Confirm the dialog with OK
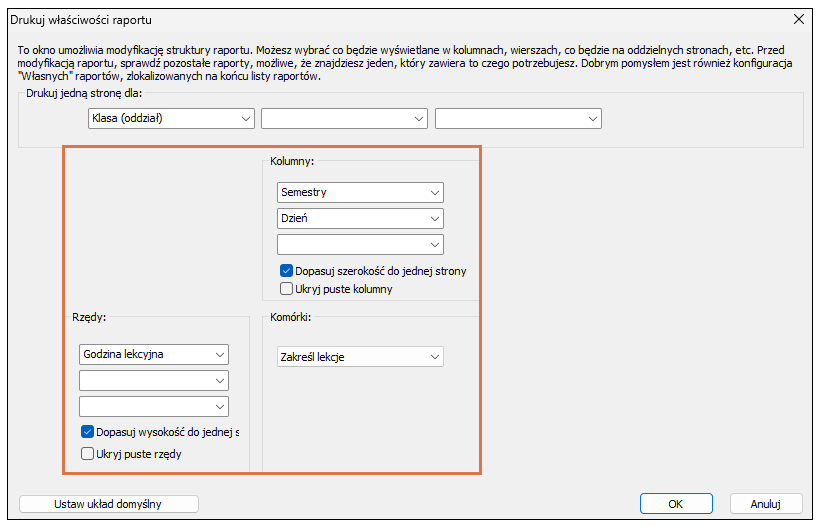821x527 pixels. coord(676,504)
